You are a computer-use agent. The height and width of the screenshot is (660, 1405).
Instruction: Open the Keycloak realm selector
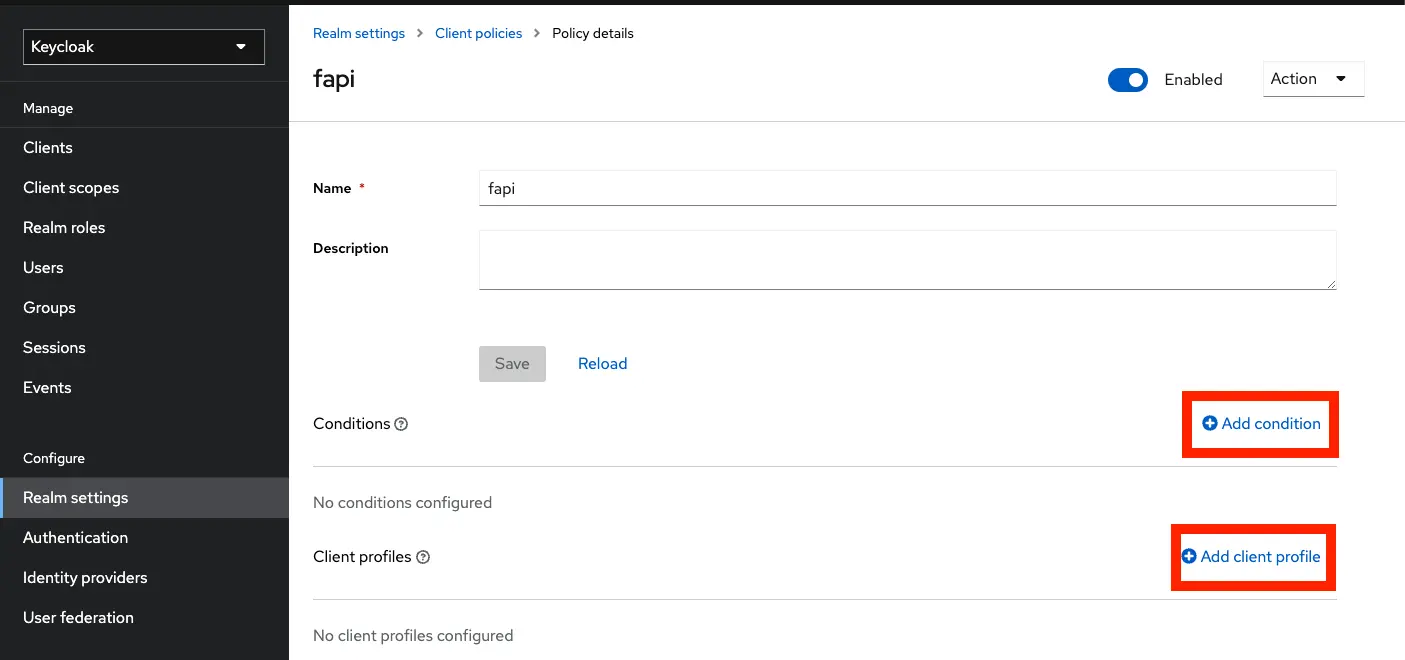point(143,46)
